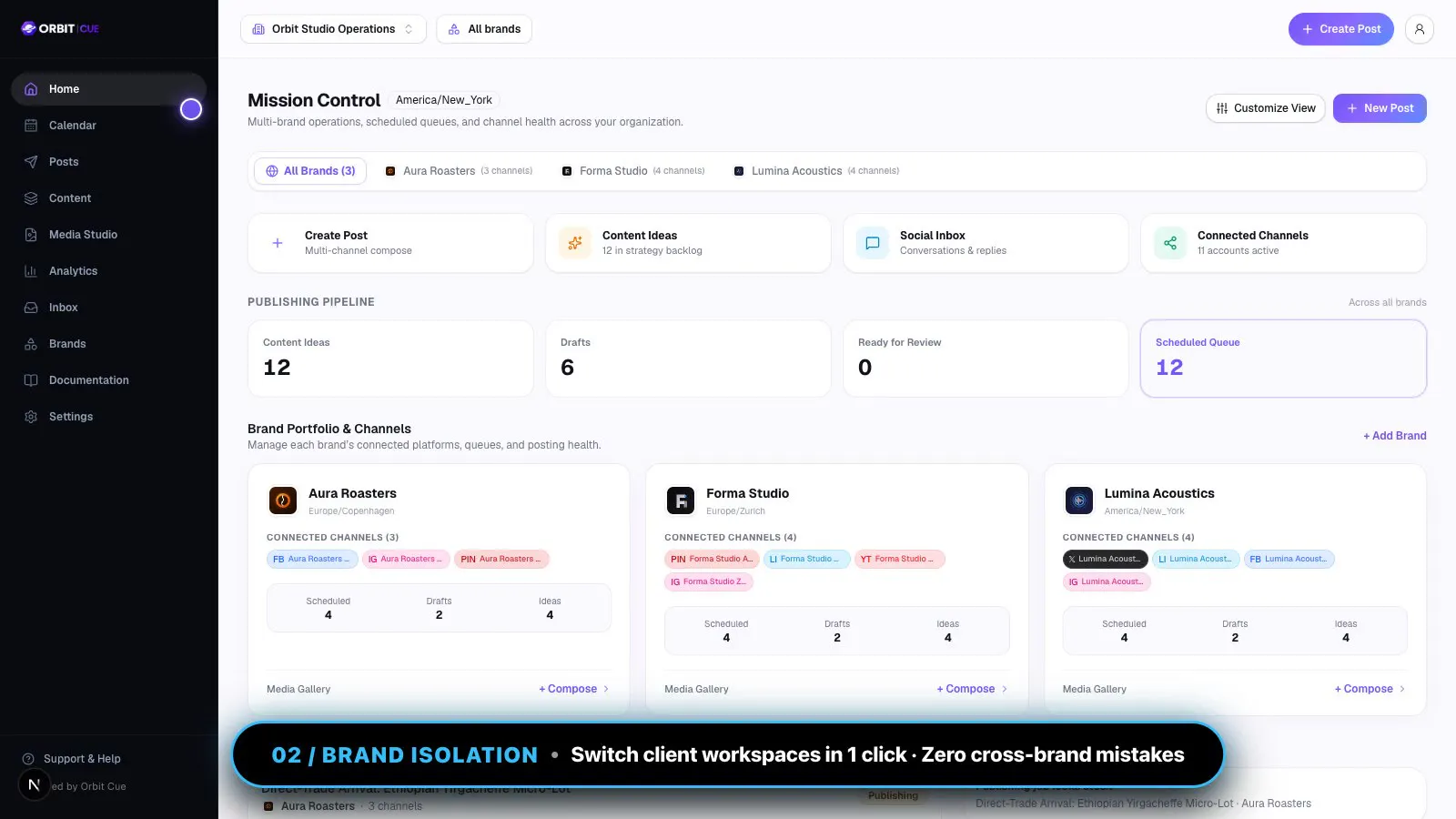Open the Scheduled Queue pipeline card
The width and height of the screenshot is (1456, 819).
coord(1283,359)
